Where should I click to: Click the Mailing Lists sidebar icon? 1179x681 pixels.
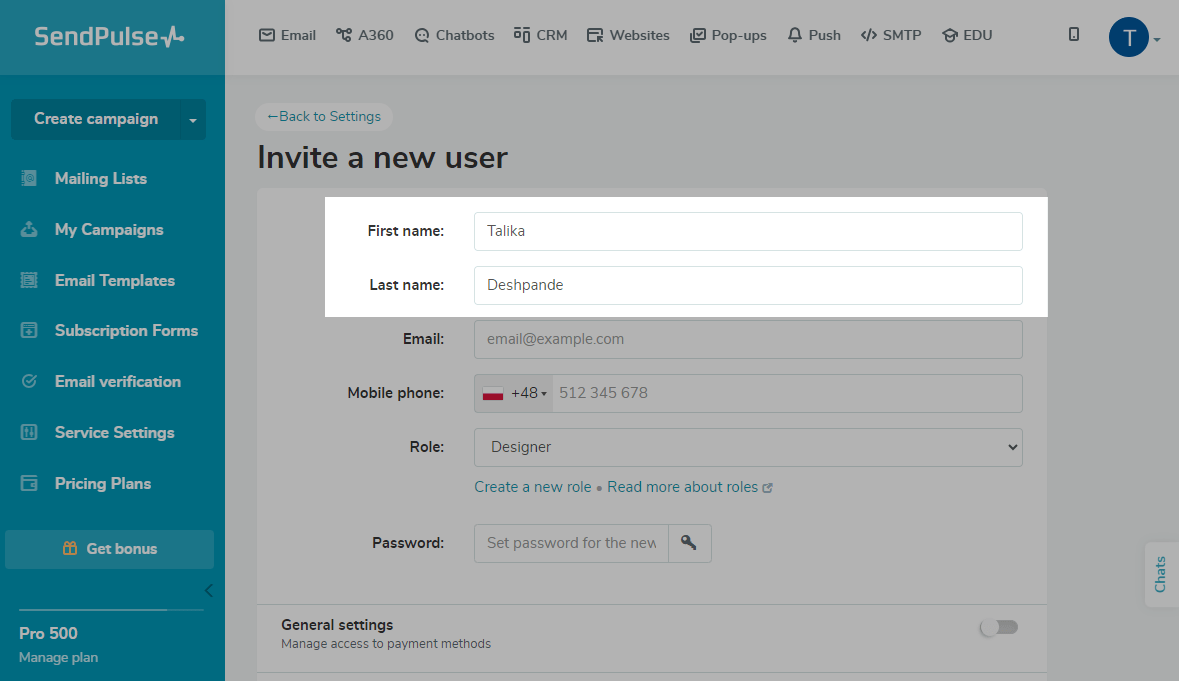pyautogui.click(x=29, y=179)
